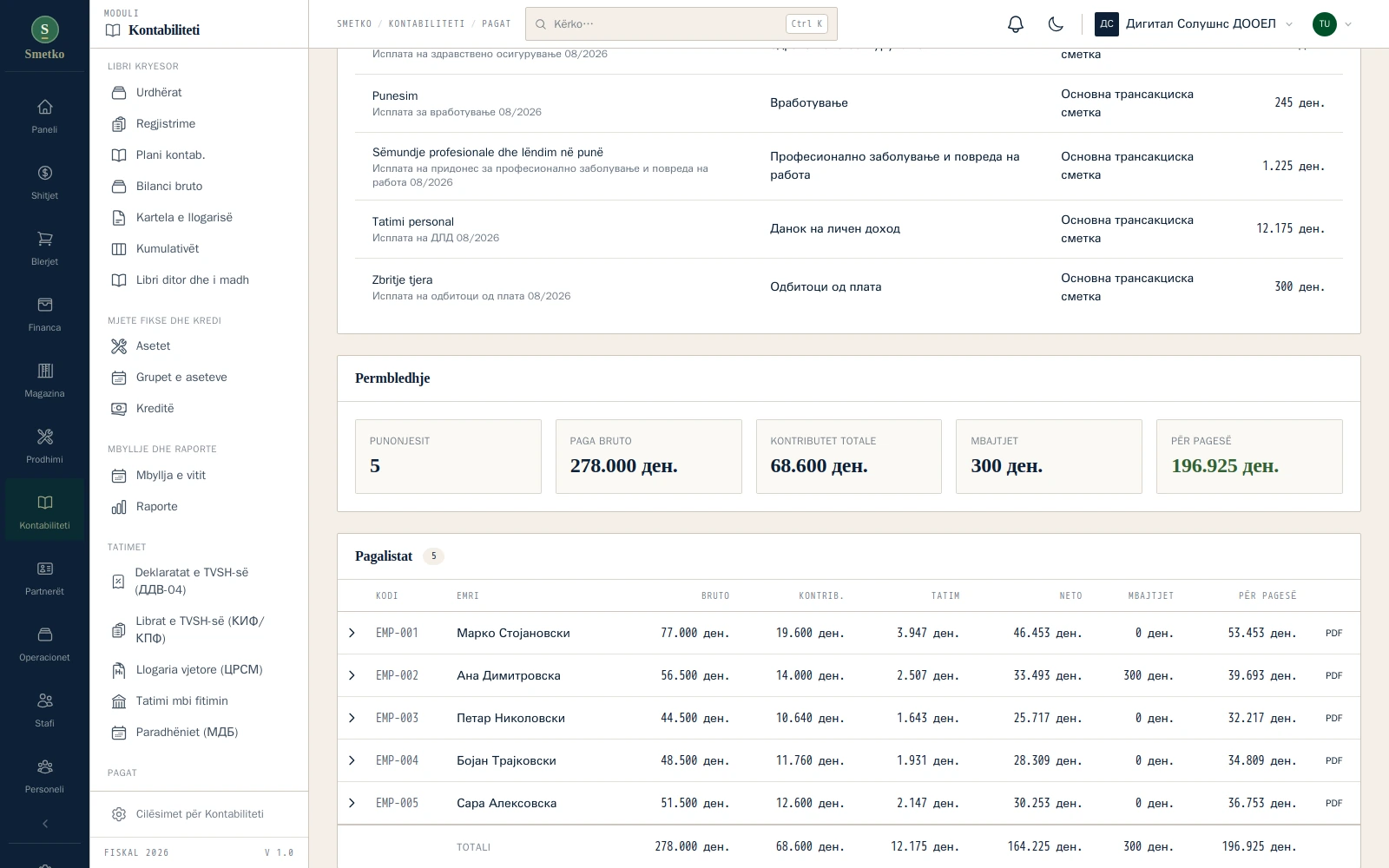Download PDF for Ана Димитровска
The image size is (1389, 868).
pyautogui.click(x=1333, y=676)
